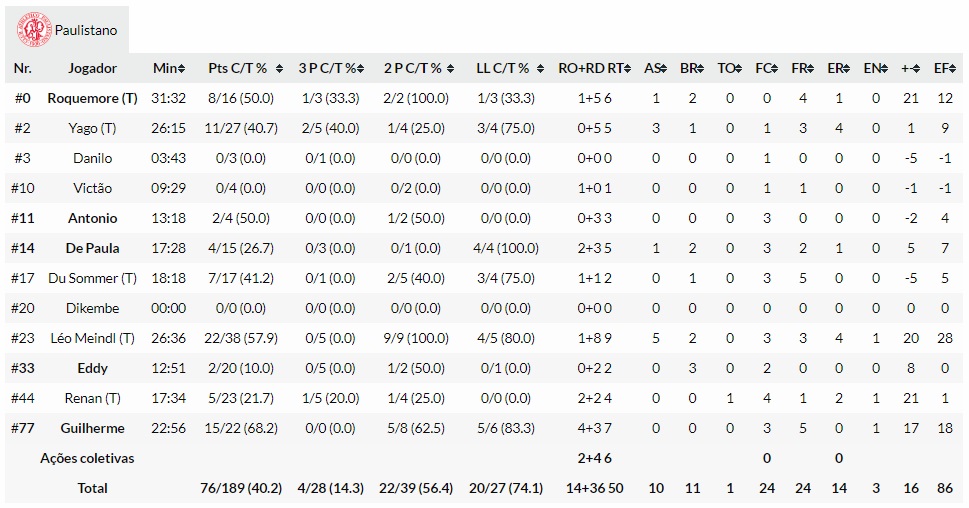Click the Jogador column header

pyautogui.click(x=92, y=68)
